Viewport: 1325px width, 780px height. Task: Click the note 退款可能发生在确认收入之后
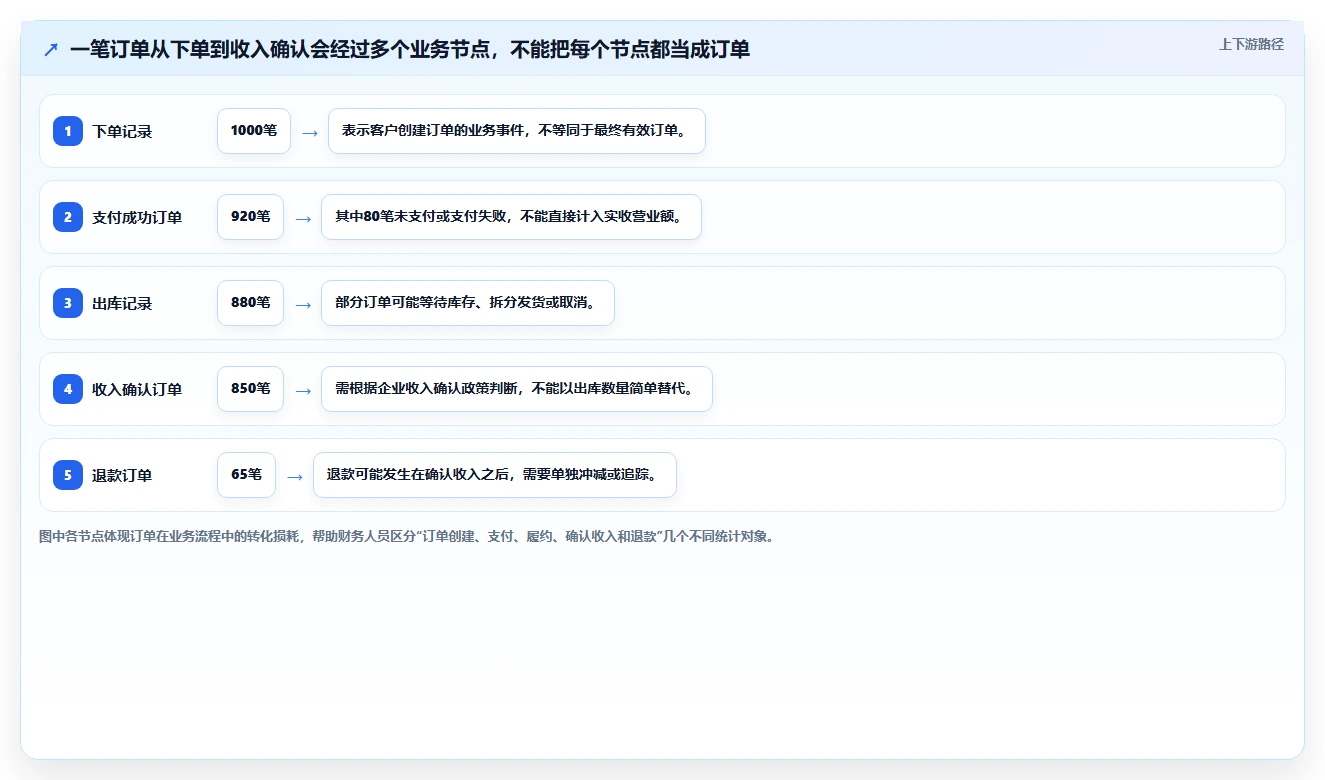pos(495,475)
